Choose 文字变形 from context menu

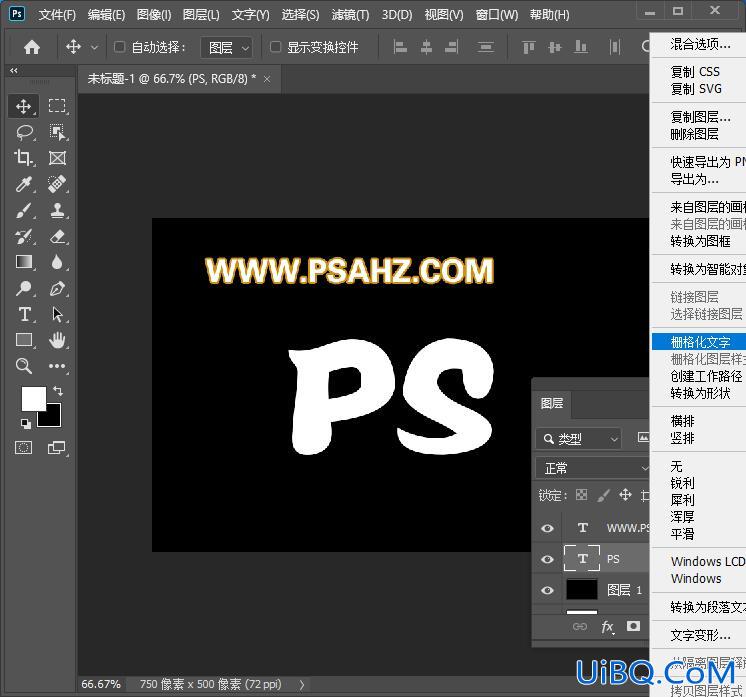698,635
